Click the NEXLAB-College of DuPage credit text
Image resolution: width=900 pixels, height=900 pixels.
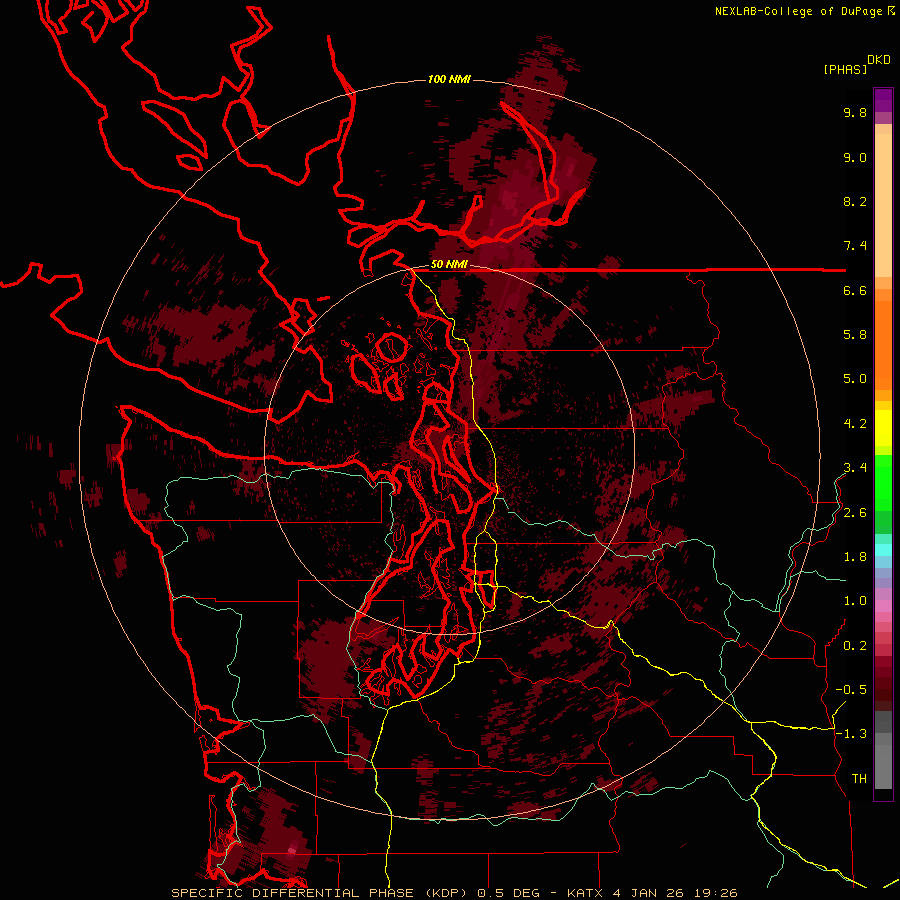click(x=801, y=11)
